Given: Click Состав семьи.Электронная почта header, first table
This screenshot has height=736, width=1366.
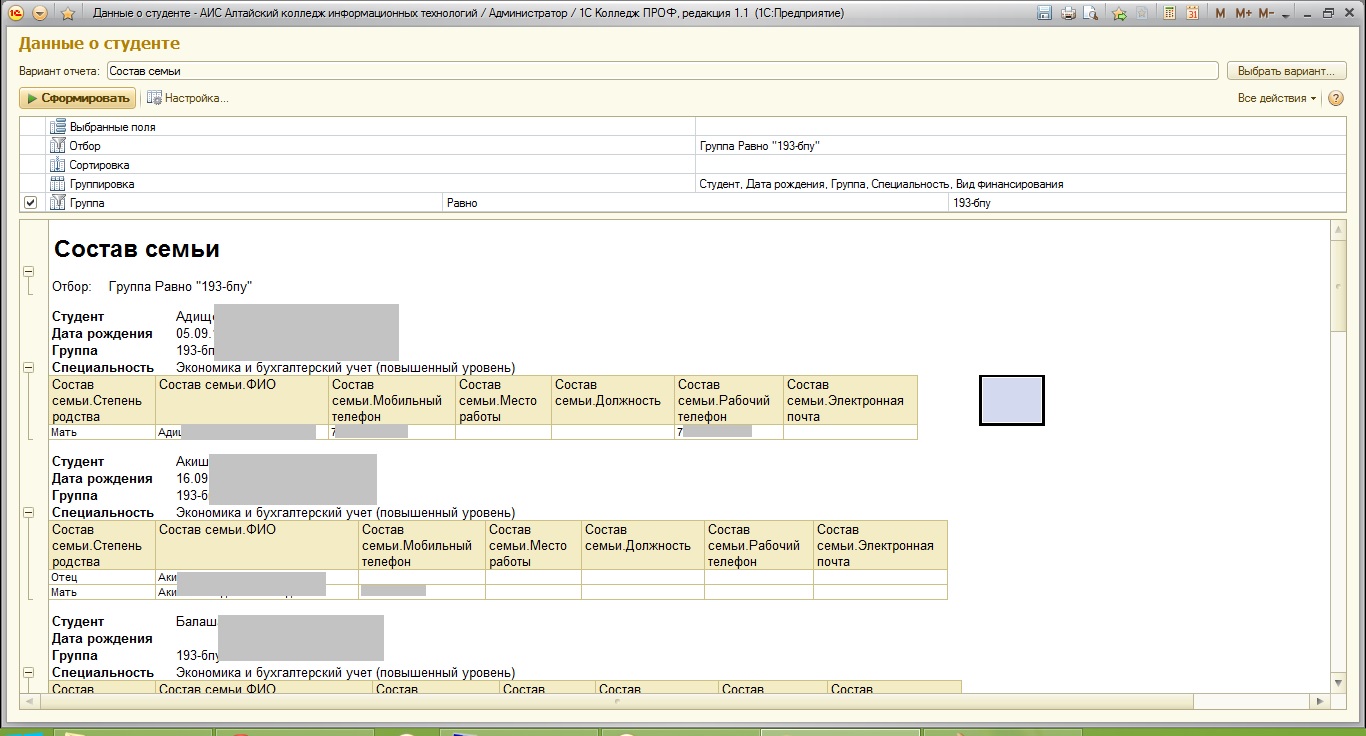Looking at the screenshot, I should (x=850, y=400).
